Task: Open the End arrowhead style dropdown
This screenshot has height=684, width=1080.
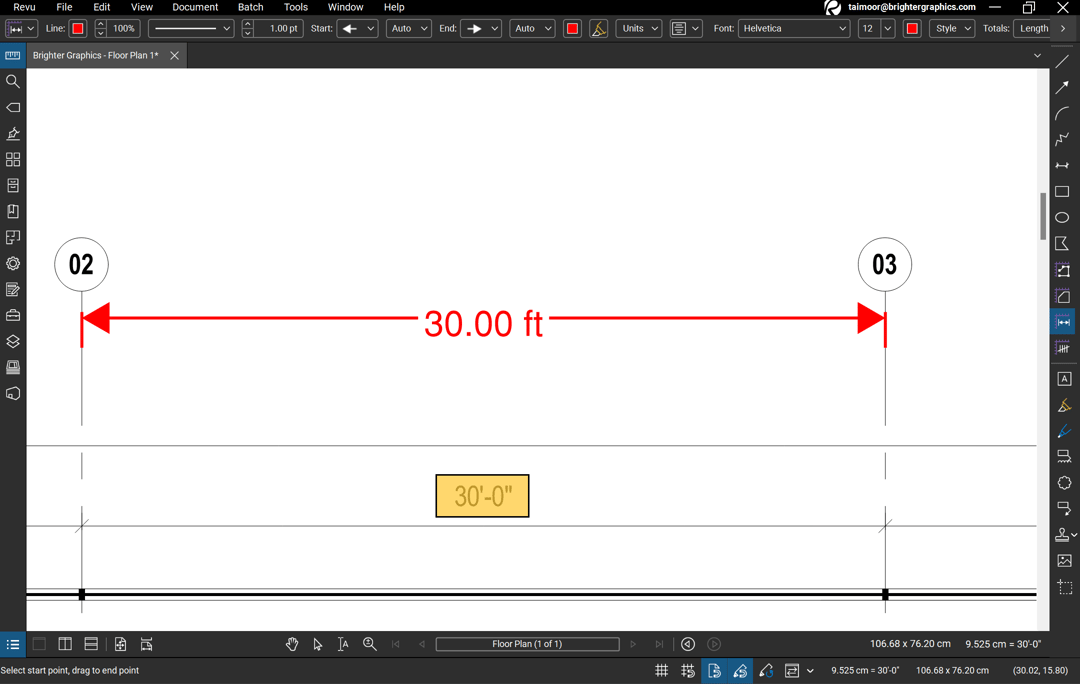Action: [x=481, y=28]
